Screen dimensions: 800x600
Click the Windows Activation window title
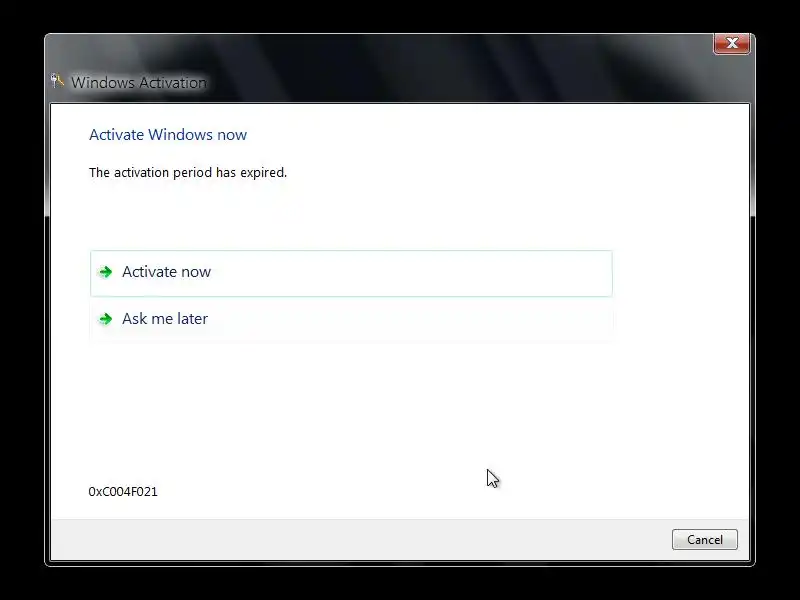[139, 83]
